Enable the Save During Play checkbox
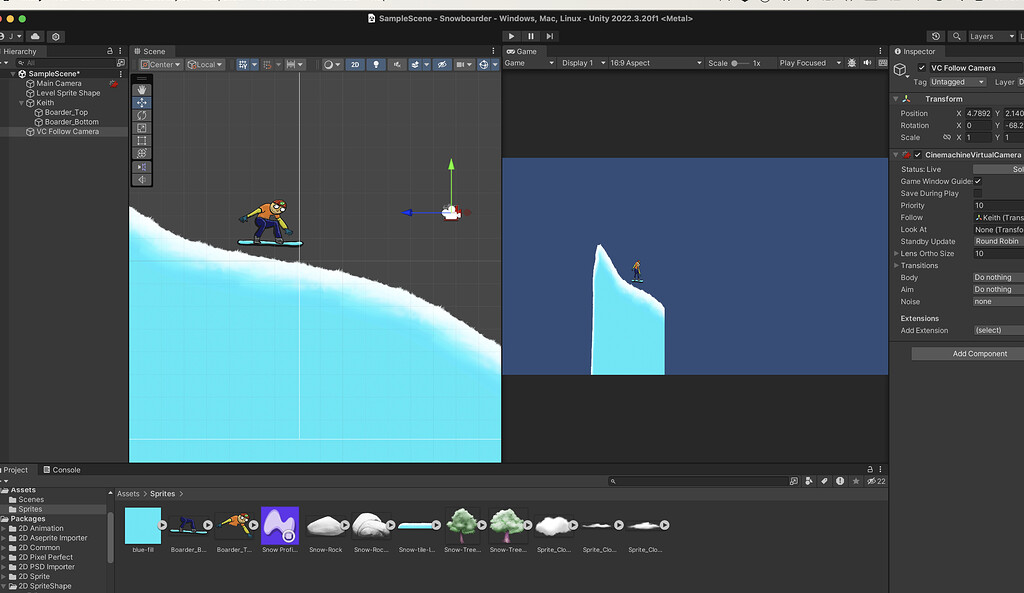Screen dimensions: 1024x593 (x=978, y=193)
